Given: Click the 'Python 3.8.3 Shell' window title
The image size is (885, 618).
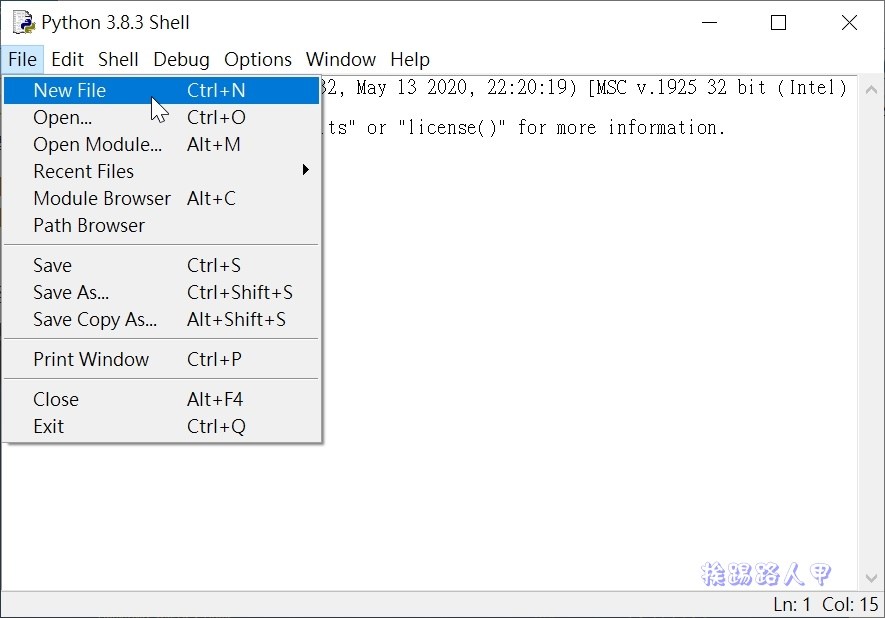Looking at the screenshot, I should point(115,23).
